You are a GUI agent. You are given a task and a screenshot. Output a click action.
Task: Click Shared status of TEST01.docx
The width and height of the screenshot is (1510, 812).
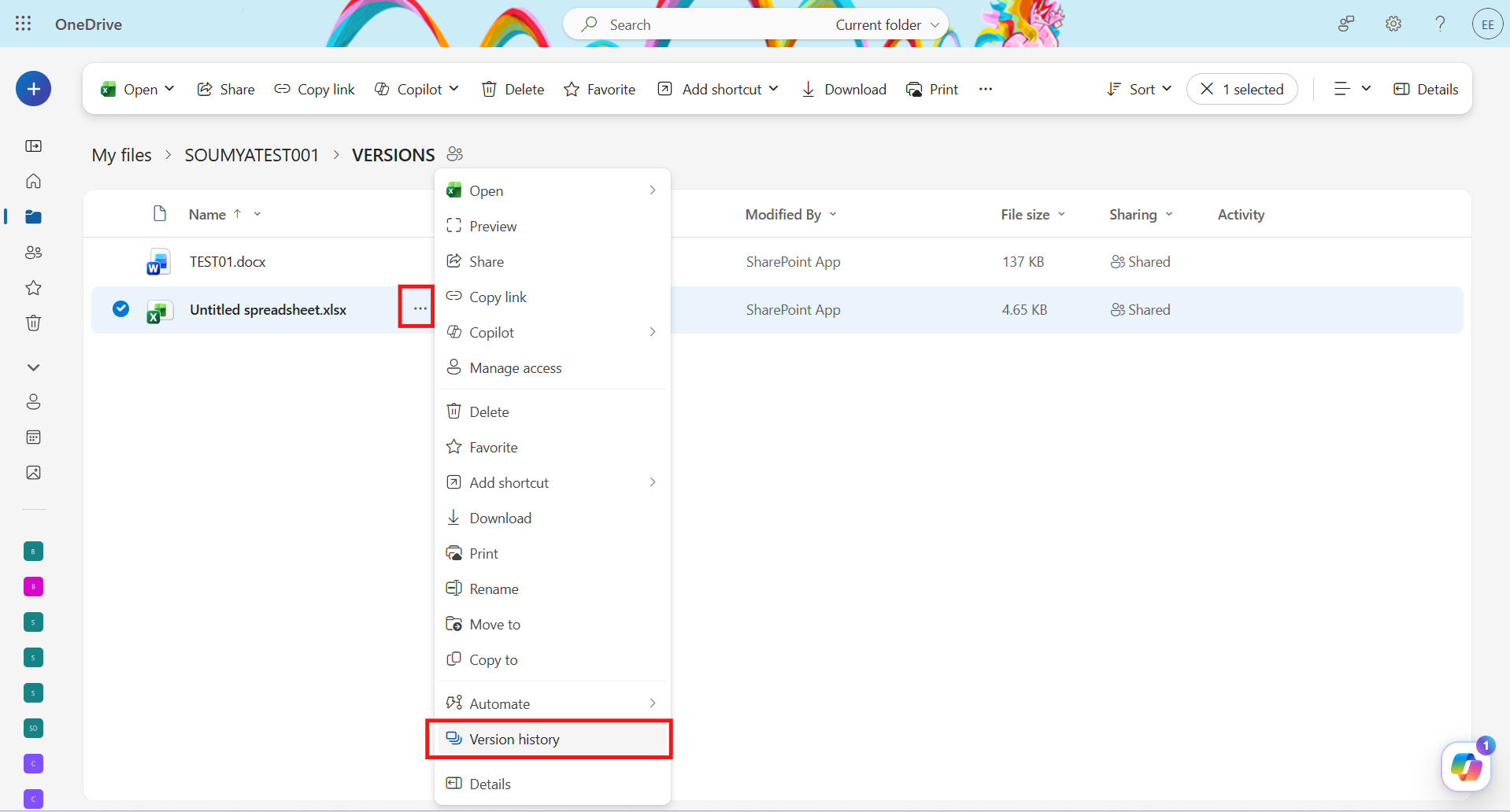1140,262
